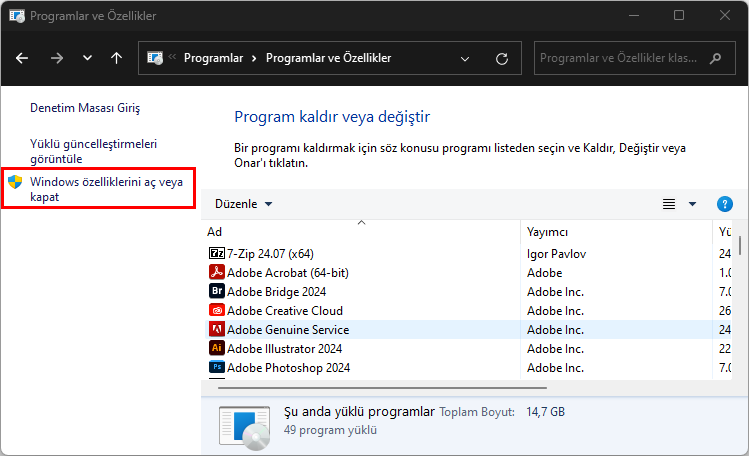Click the shield icon beside Windows özelliklerini
Viewport: 749px width, 456px height.
tap(15, 182)
